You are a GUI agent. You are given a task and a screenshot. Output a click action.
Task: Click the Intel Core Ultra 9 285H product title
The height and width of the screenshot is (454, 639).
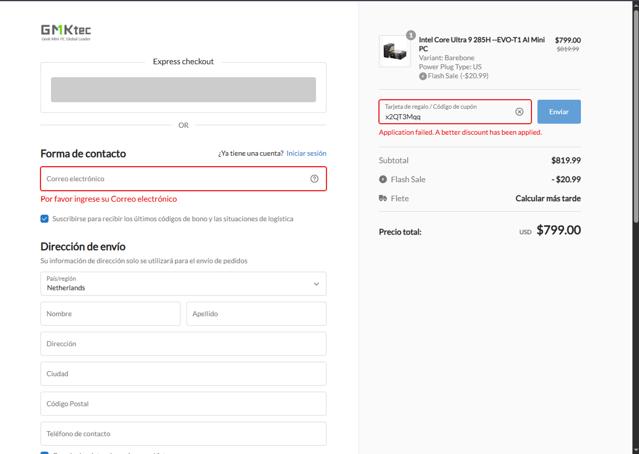click(x=482, y=44)
